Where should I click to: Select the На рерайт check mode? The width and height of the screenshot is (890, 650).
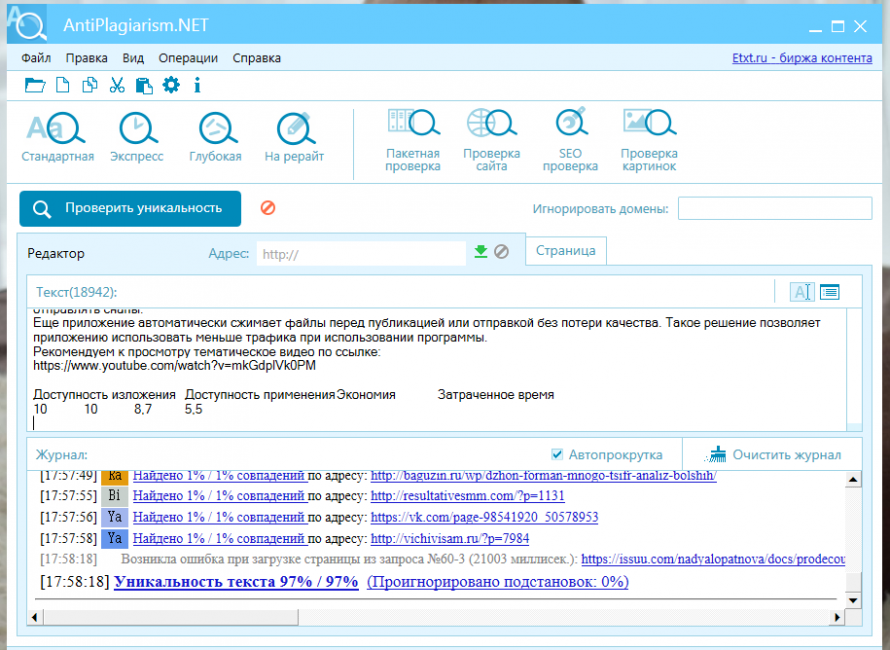(x=294, y=138)
